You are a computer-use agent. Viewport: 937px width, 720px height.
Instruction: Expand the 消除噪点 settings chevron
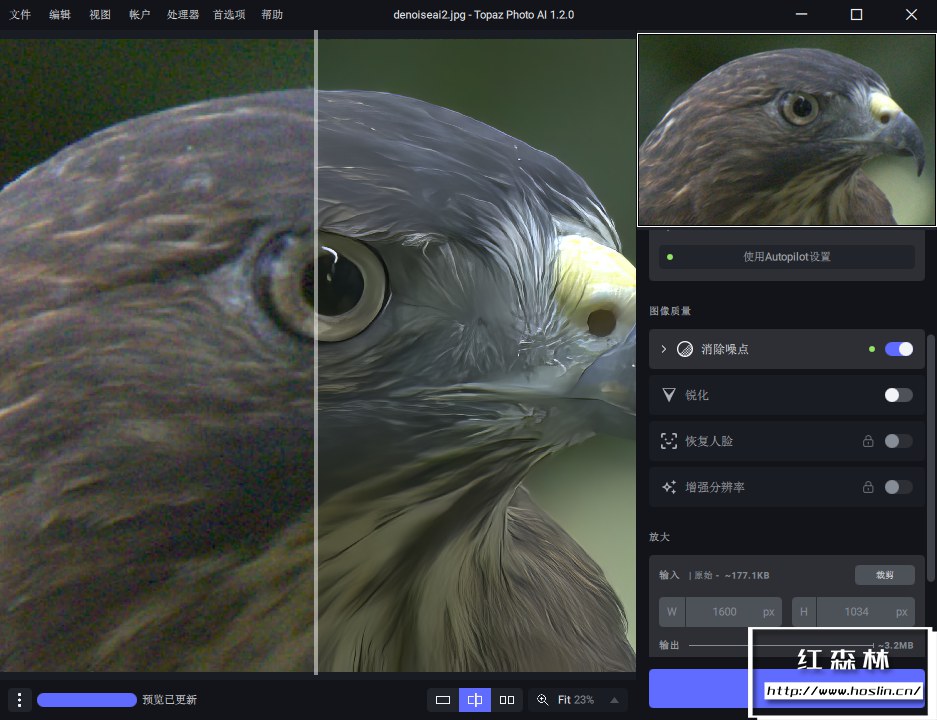click(x=663, y=349)
